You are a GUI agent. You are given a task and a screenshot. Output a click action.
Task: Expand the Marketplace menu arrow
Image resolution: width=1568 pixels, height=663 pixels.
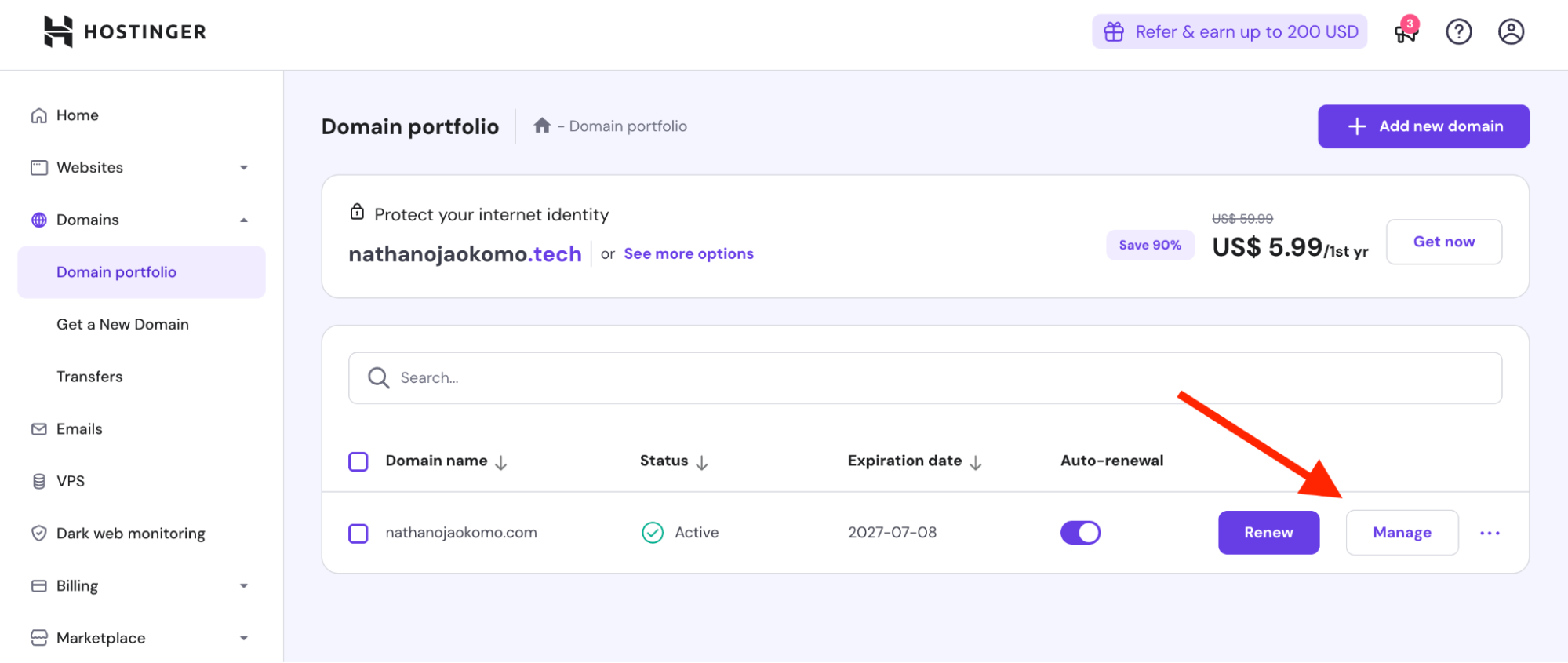(x=244, y=639)
